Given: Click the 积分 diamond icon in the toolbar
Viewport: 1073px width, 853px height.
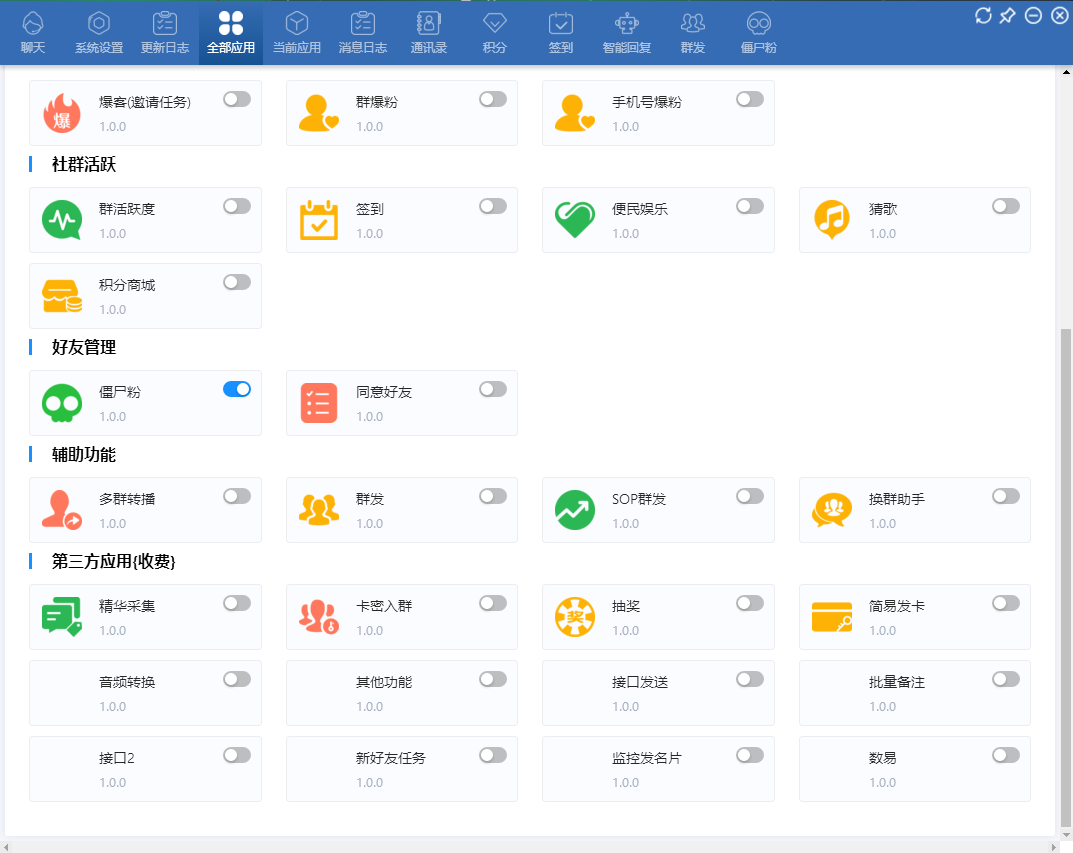Looking at the screenshot, I should tap(494, 24).
